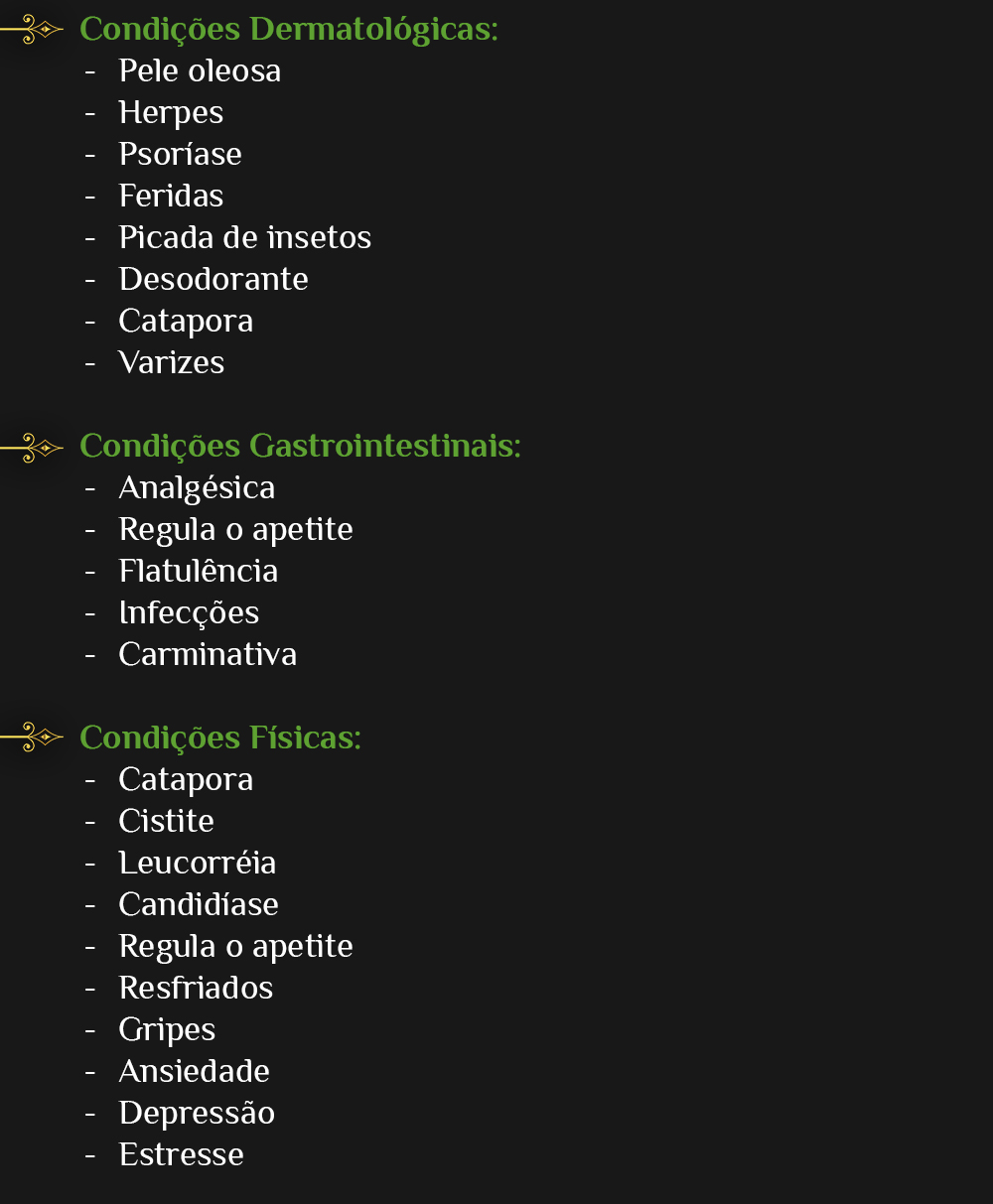Select the Ansiedade item

(x=194, y=1072)
